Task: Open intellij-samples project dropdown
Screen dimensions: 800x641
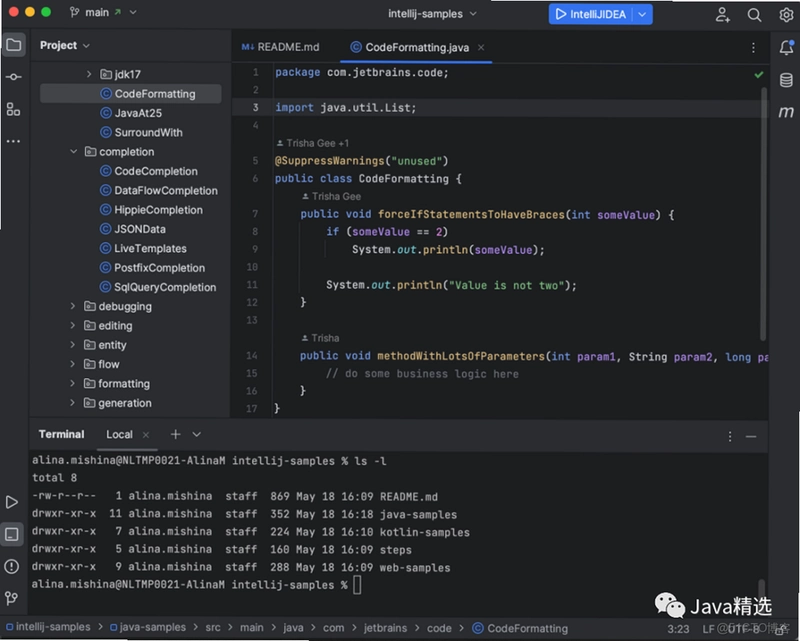Action: coord(432,14)
